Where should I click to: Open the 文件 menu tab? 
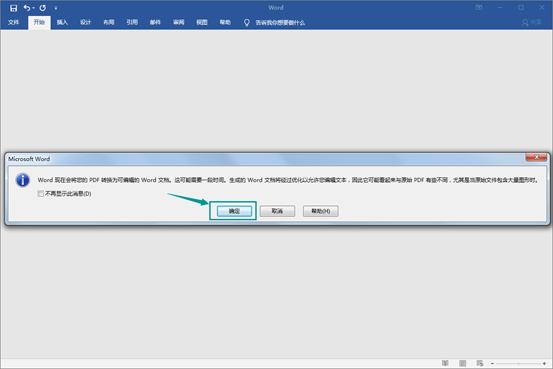tap(13, 22)
